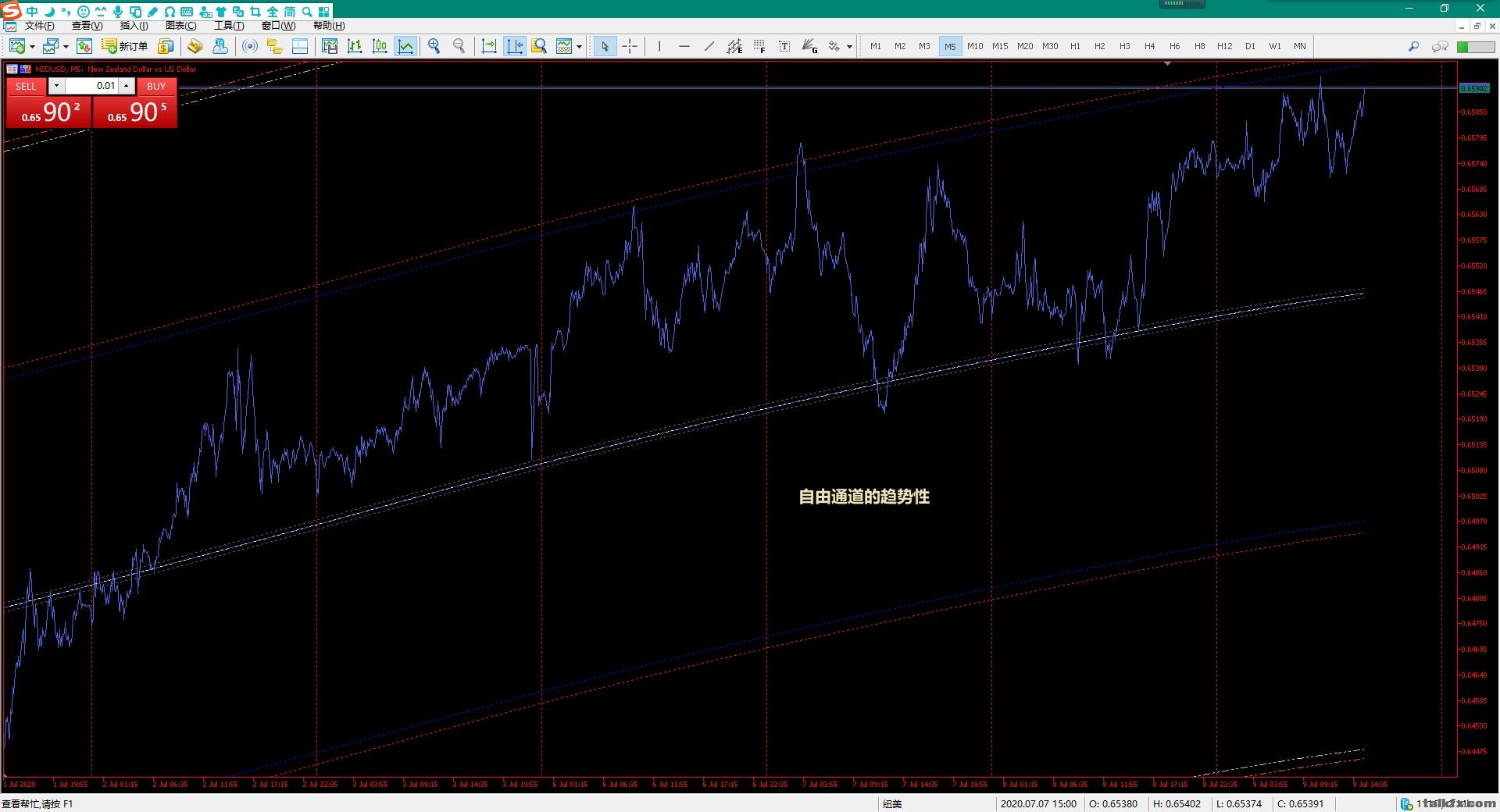1500x812 pixels.
Task: Open the indicators list icon
Action: click(539, 47)
